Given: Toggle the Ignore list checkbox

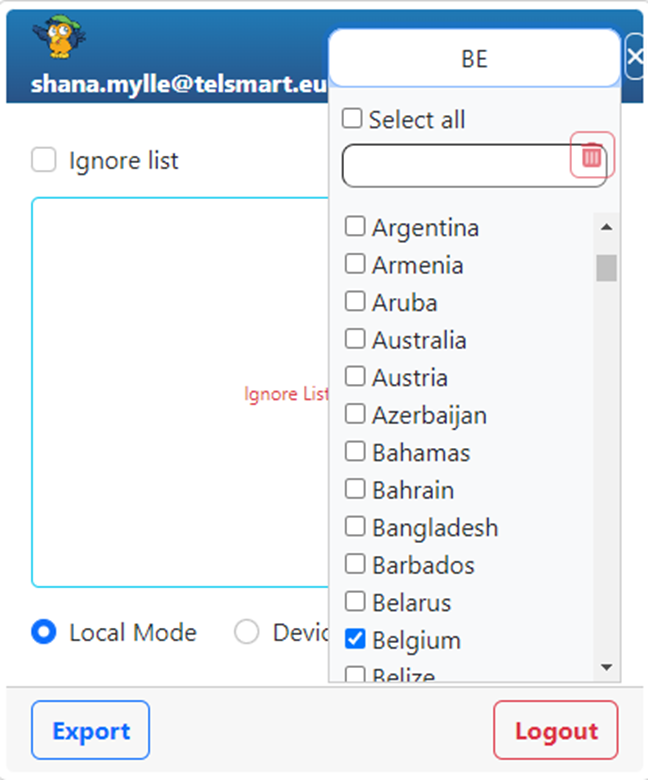Looking at the screenshot, I should [x=44, y=160].
